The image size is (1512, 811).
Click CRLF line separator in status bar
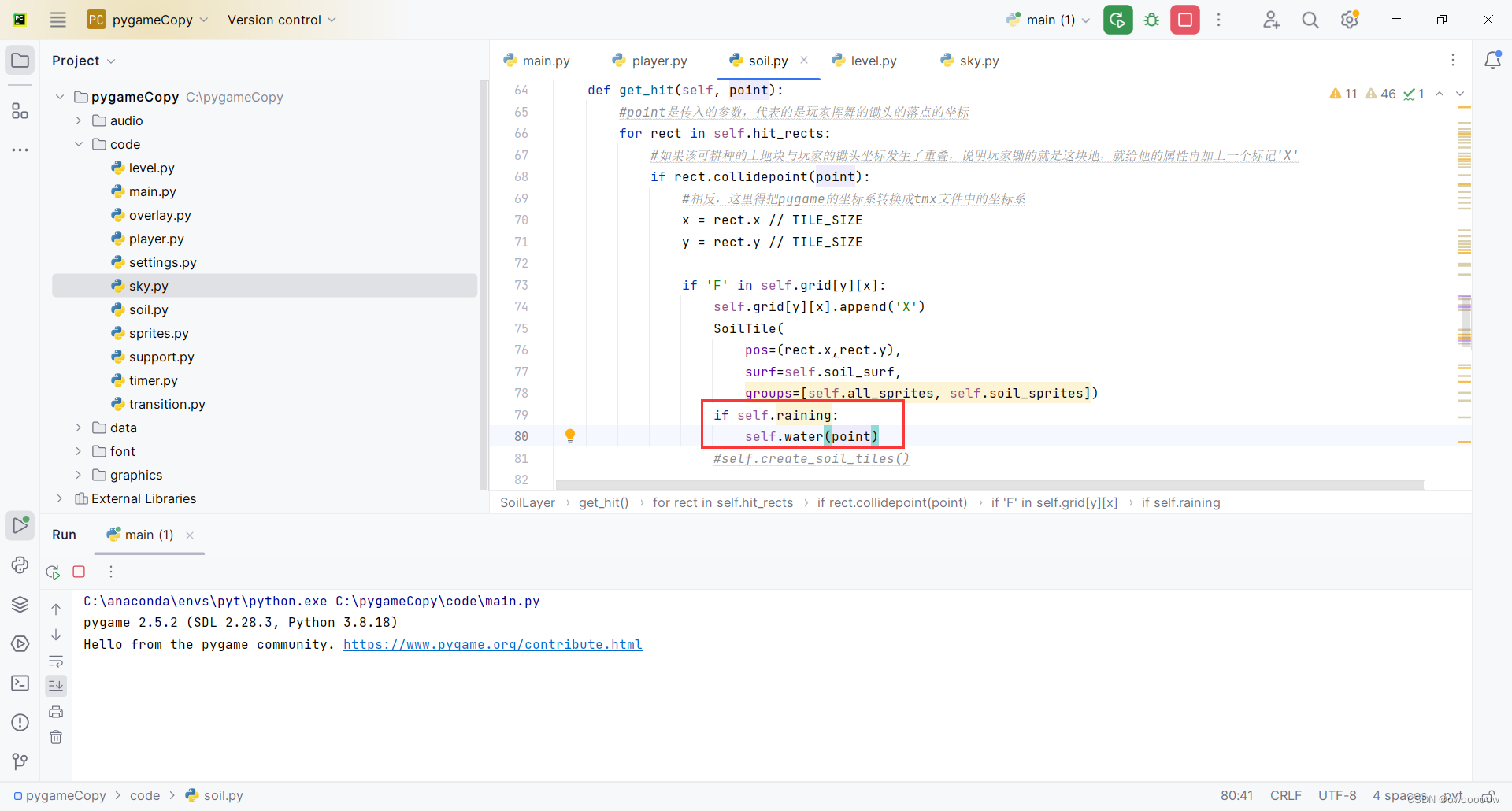(1285, 795)
